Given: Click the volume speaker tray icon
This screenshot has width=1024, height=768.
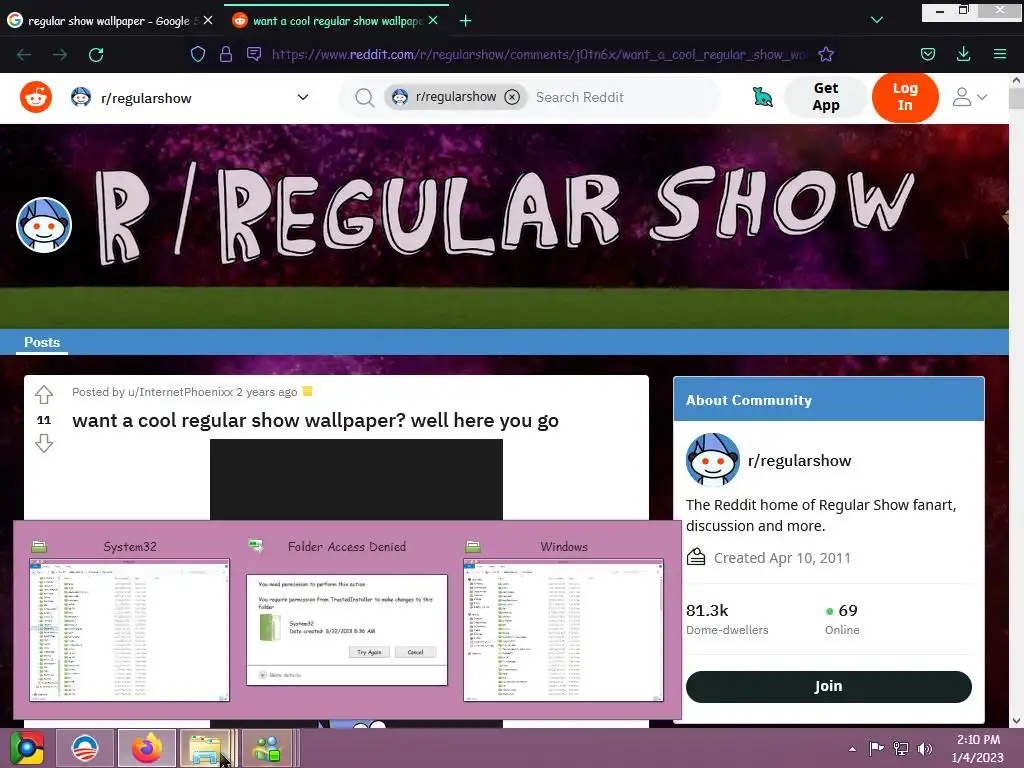Looking at the screenshot, I should pos(925,748).
